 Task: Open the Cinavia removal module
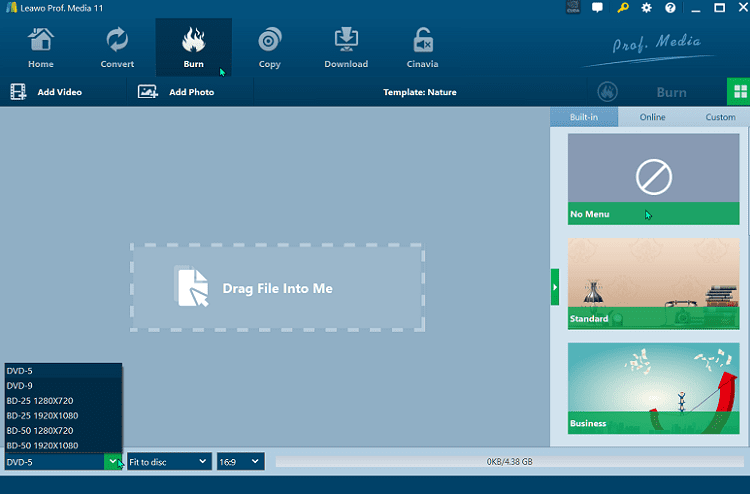422,47
